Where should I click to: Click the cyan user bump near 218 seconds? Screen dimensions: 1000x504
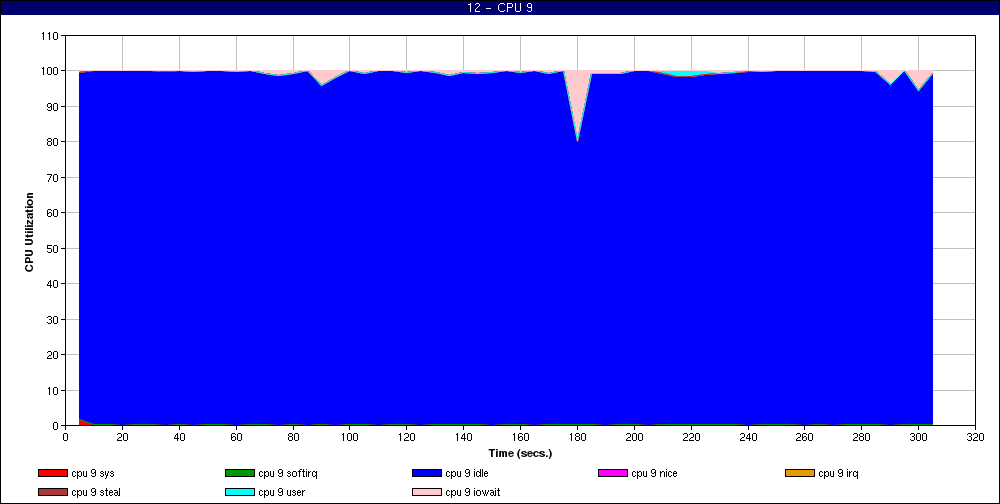tap(685, 74)
